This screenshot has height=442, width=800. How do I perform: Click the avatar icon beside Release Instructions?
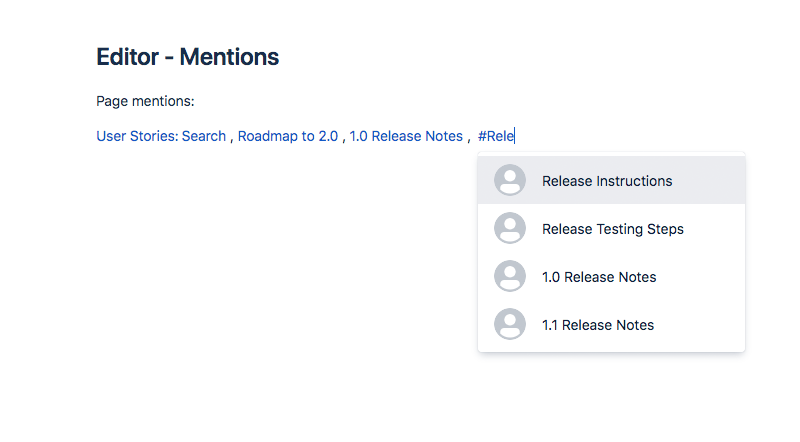(510, 180)
